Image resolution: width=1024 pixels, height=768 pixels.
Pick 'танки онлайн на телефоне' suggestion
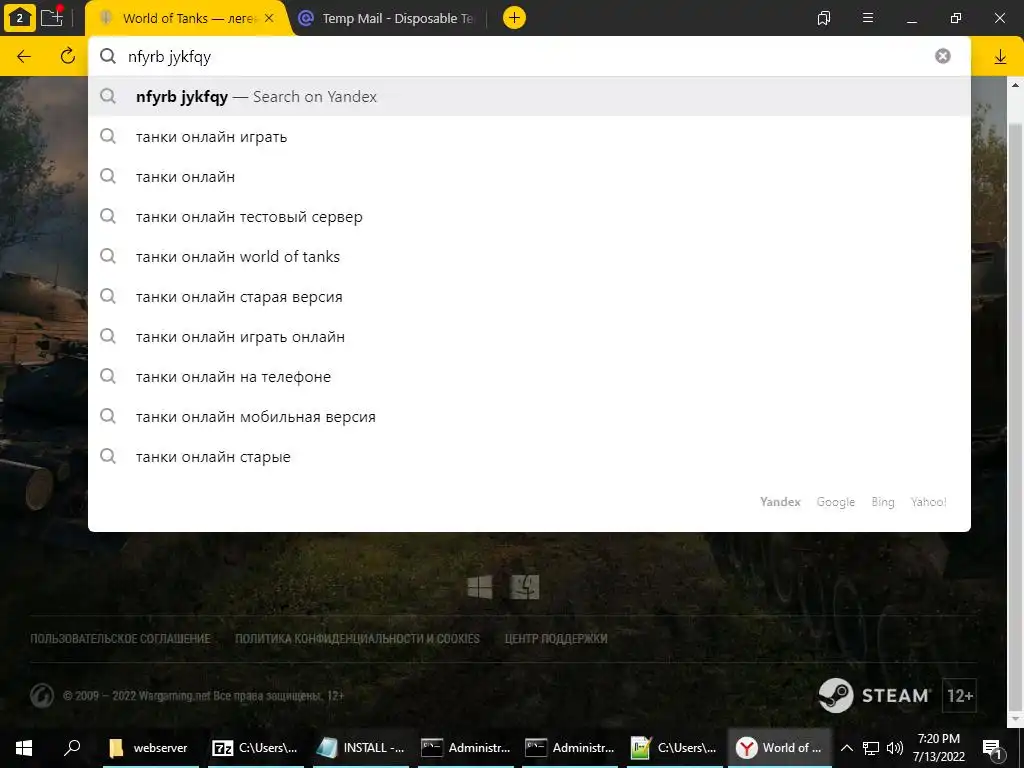tap(529, 376)
